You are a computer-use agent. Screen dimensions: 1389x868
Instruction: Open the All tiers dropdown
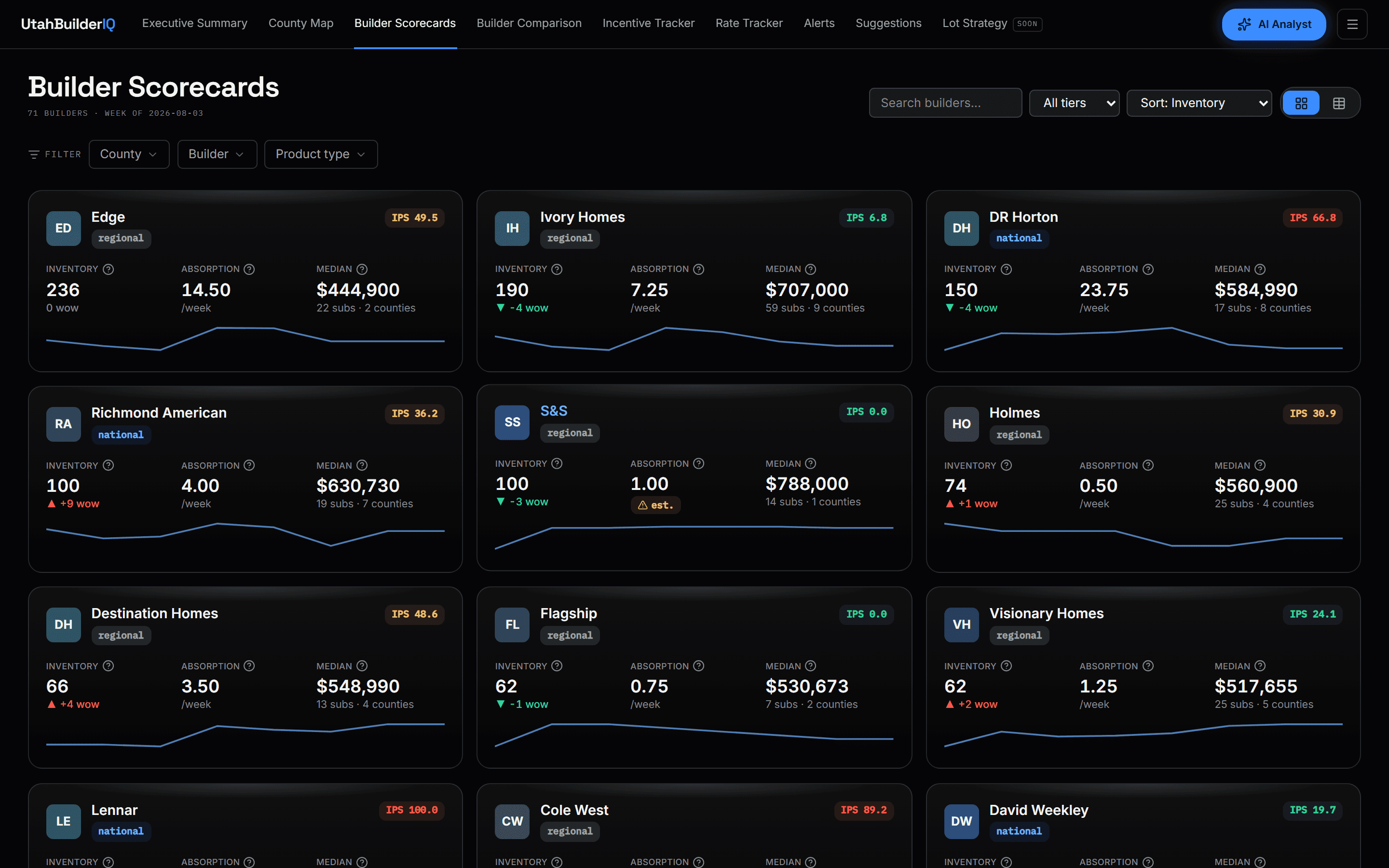[1074, 103]
